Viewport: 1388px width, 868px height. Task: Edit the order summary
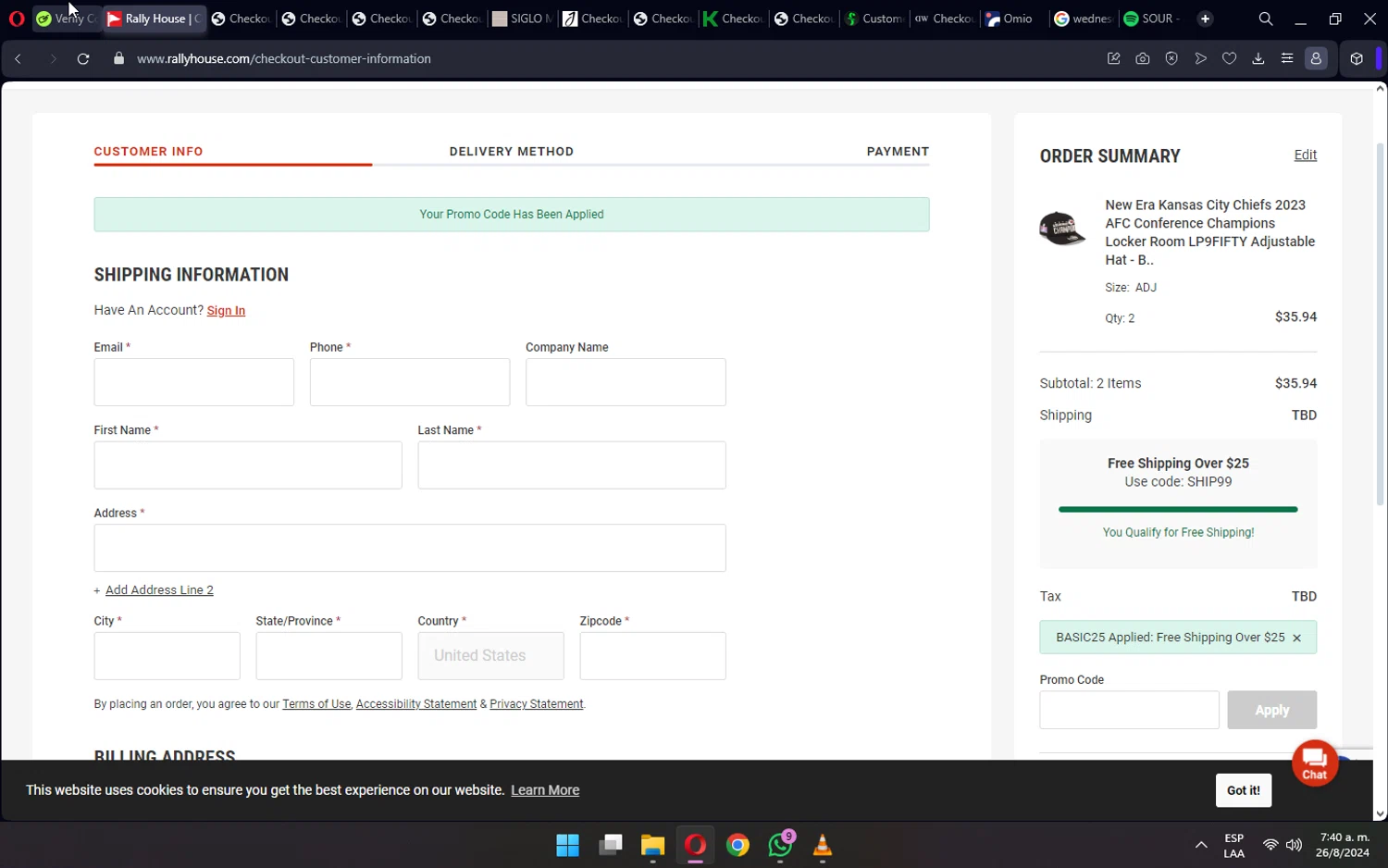(x=1305, y=155)
